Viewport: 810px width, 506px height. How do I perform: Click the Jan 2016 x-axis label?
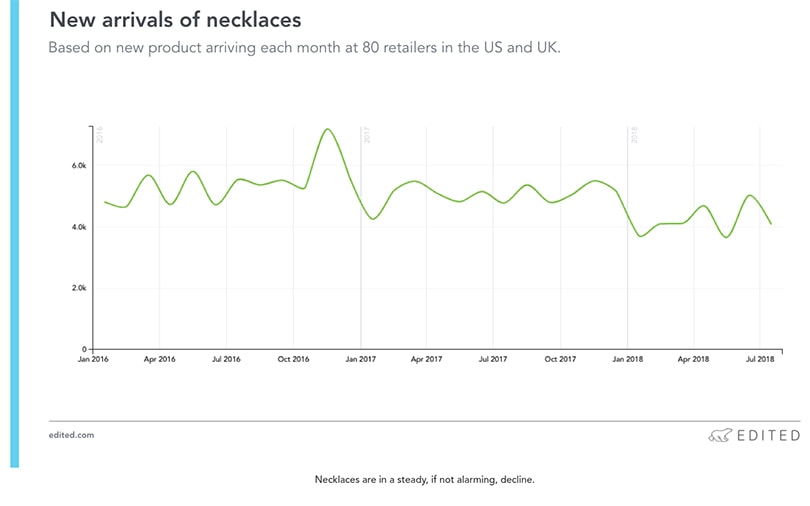tap(93, 358)
